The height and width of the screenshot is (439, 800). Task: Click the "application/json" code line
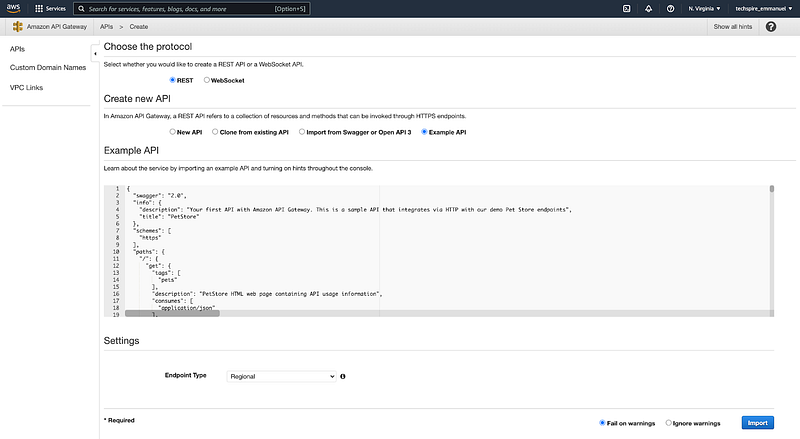(x=187, y=308)
